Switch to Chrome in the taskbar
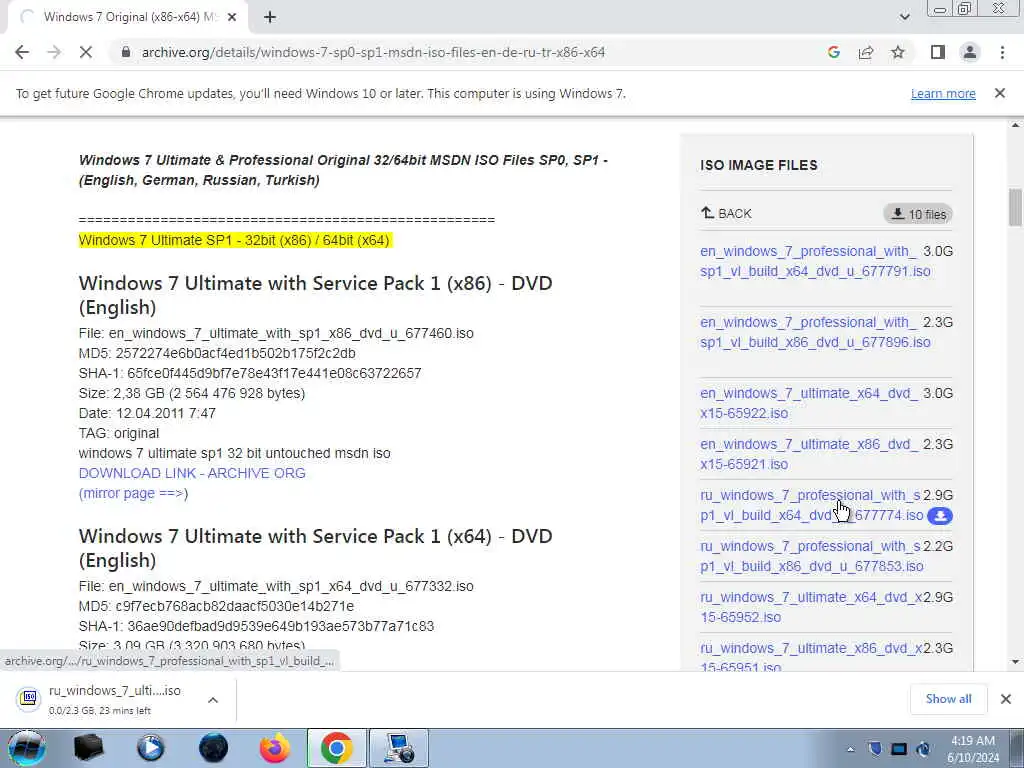 click(x=337, y=748)
